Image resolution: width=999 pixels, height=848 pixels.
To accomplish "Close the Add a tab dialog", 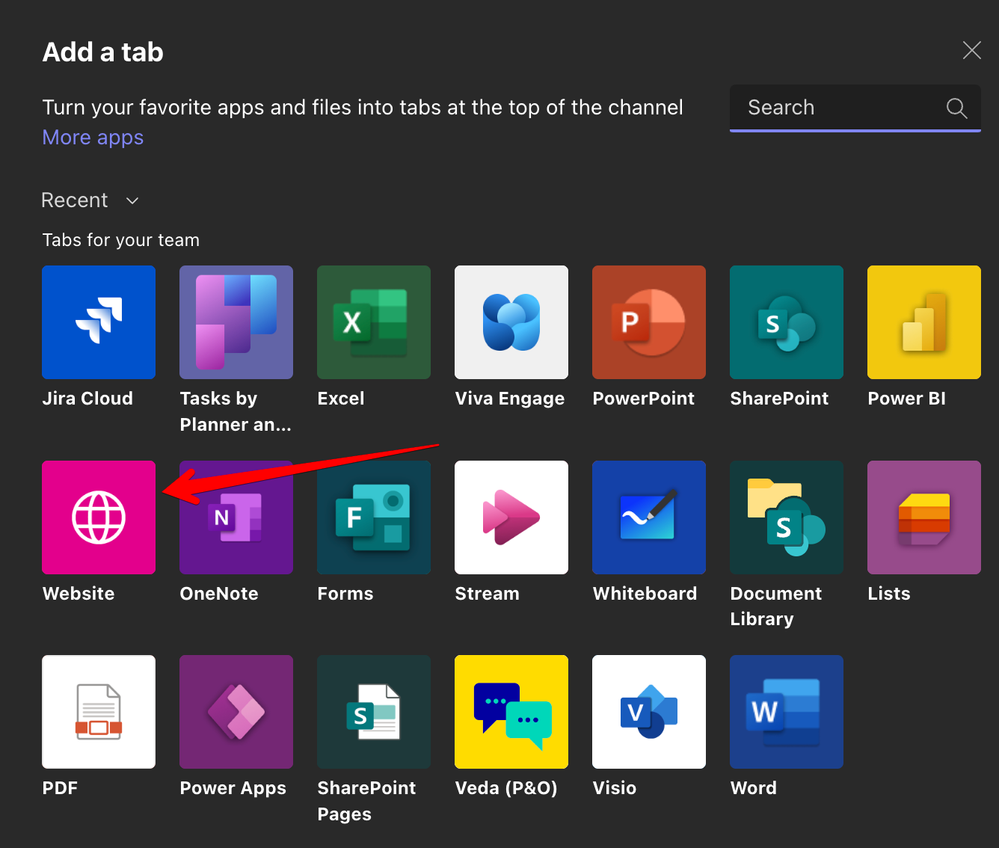I will (x=972, y=50).
